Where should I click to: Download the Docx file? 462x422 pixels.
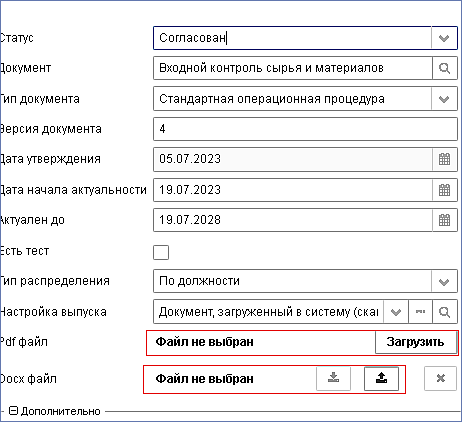click(333, 379)
